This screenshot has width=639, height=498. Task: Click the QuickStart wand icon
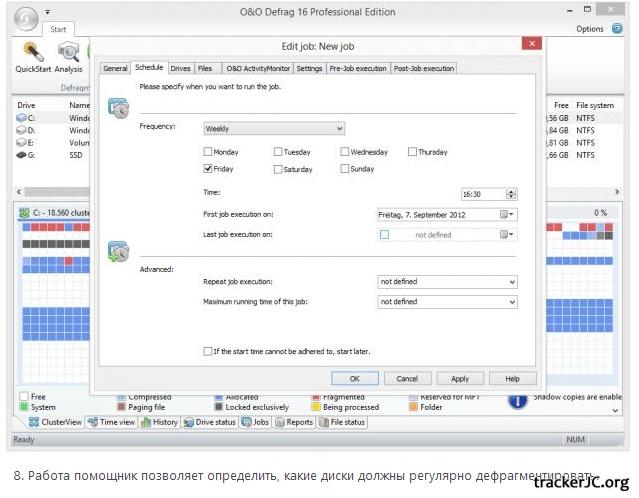(x=32, y=52)
